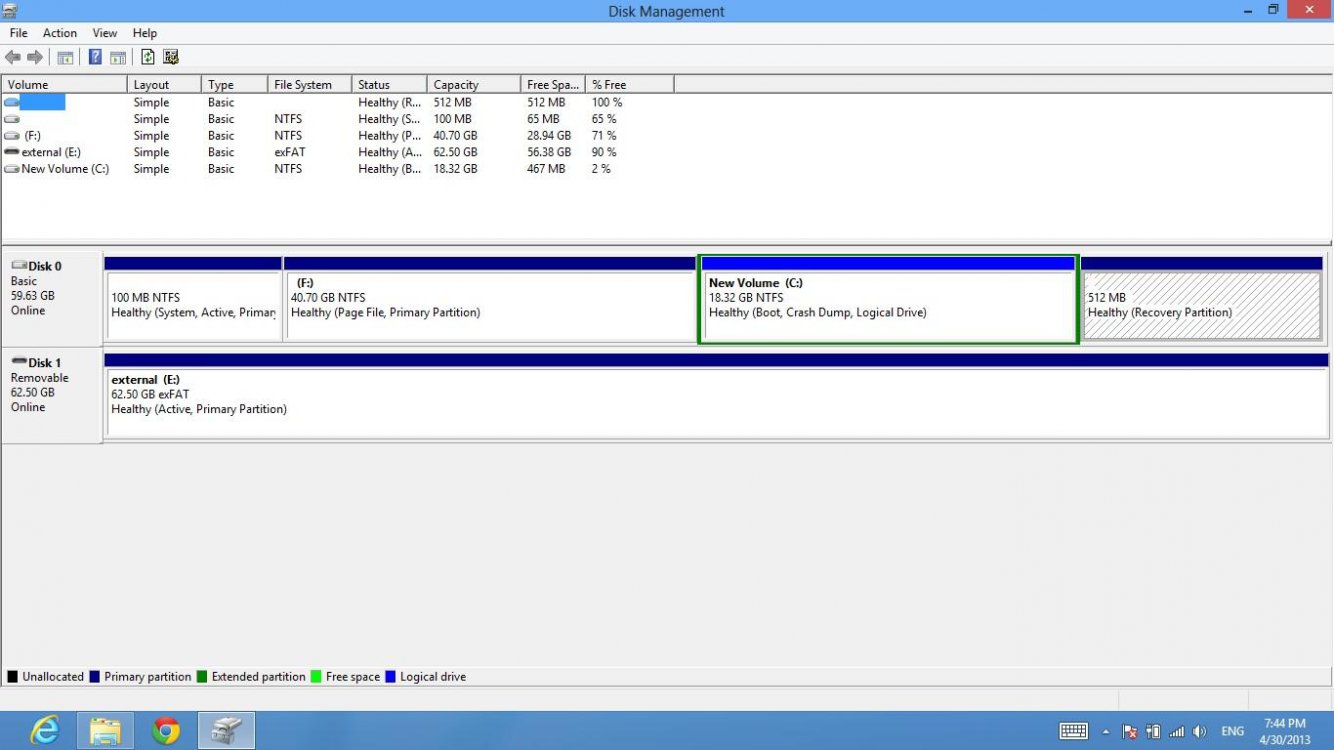Select the 100 MB NTFS system partition block
This screenshot has height=750, width=1334.
point(193,298)
